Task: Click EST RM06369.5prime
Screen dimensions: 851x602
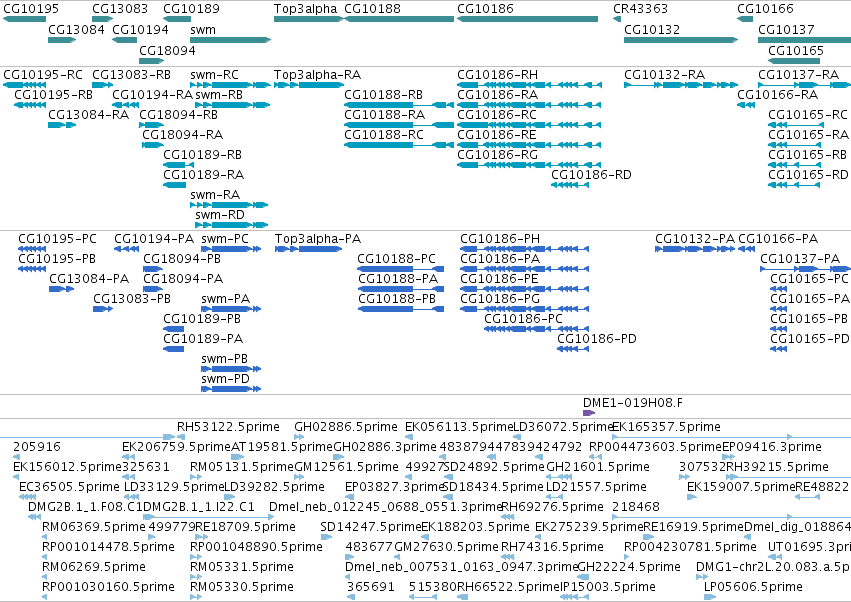Action: (x=93, y=527)
